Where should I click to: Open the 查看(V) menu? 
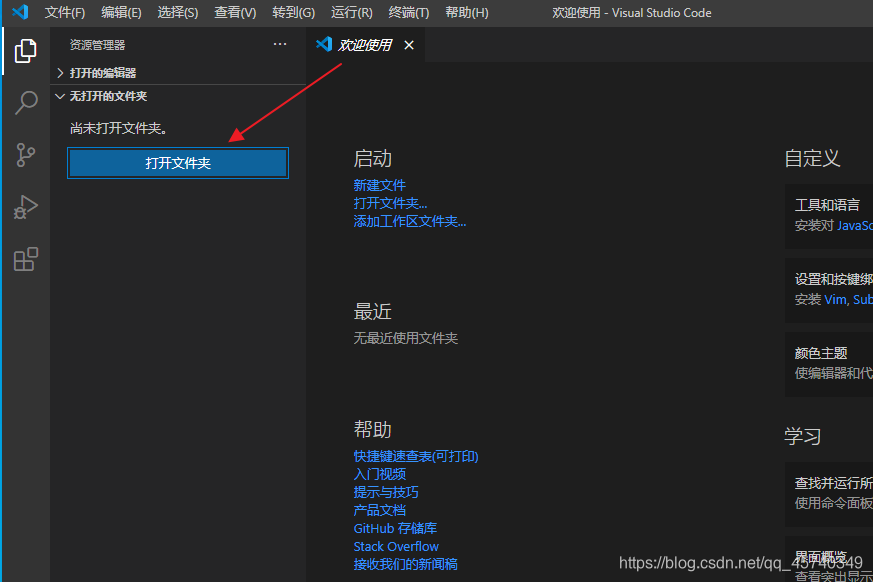235,12
